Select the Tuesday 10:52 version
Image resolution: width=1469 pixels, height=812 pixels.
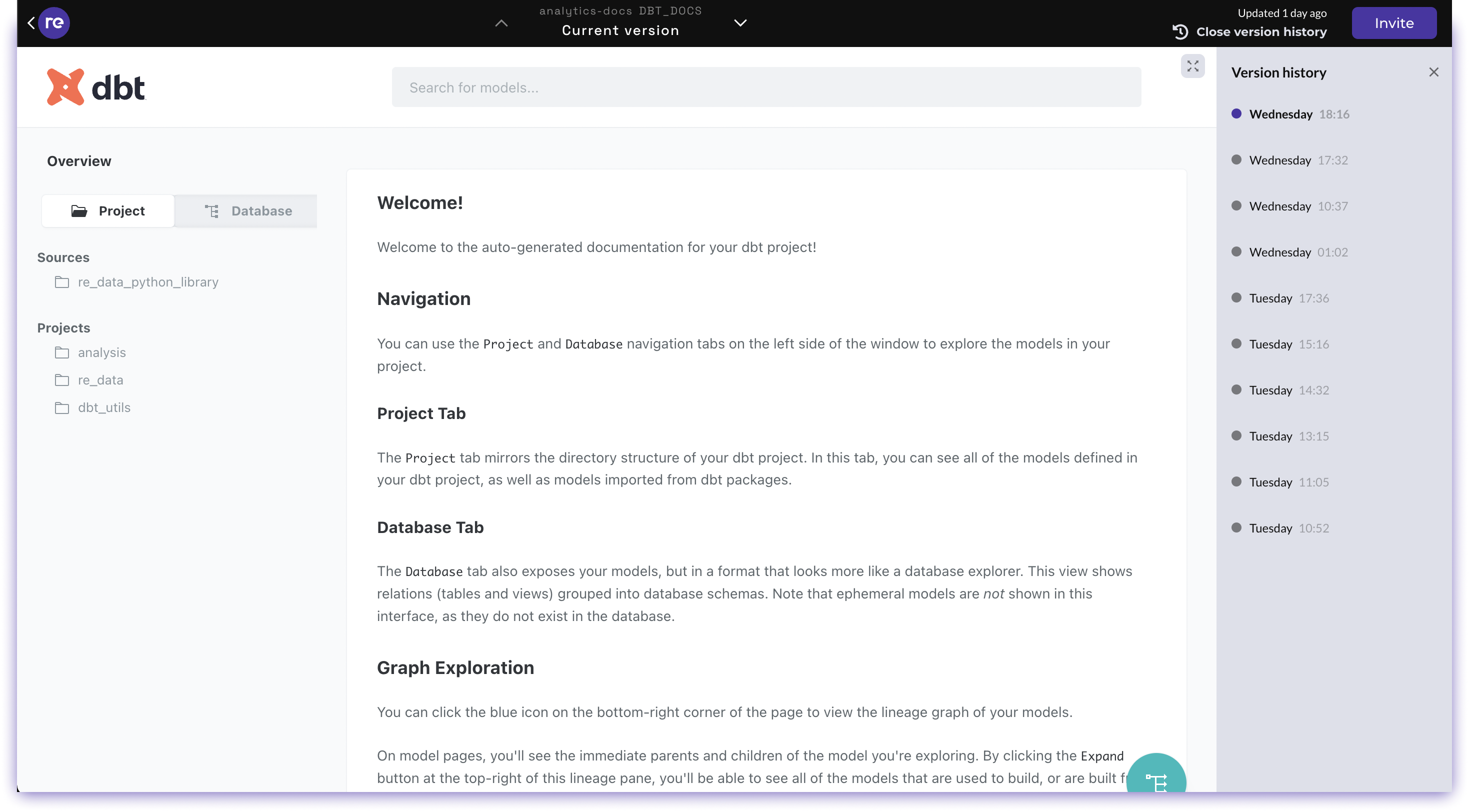click(x=1279, y=528)
